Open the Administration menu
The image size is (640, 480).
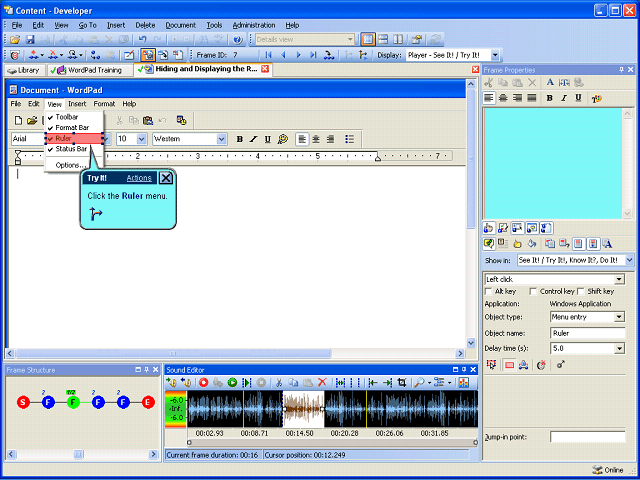click(254, 25)
